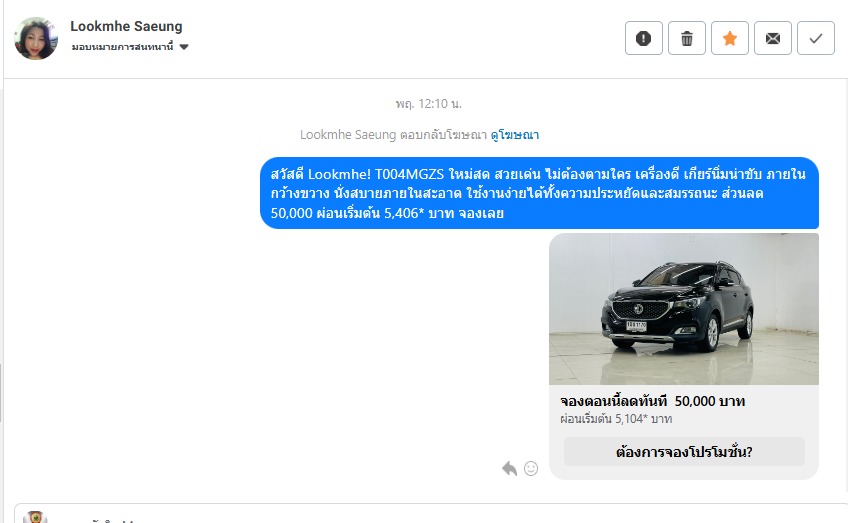Click the ต้องการจองโปรโมชั่น? button
Image resolution: width=848 pixels, height=523 pixels.
point(684,452)
